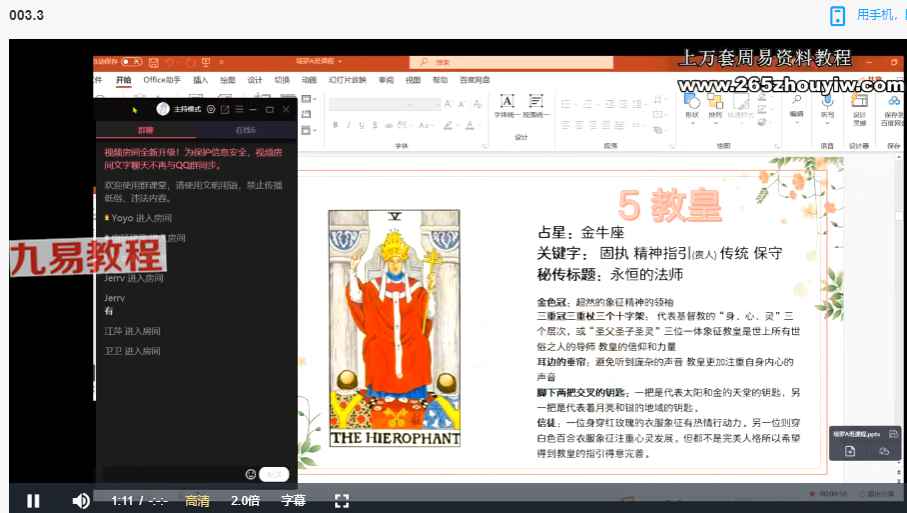Screen dimensions: 907x513
Task: Toggle 字幕 subtitles in the player
Action: [293, 500]
